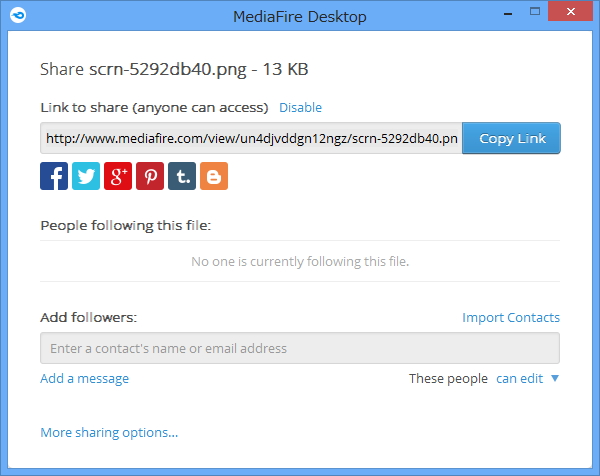Share the file on Blogger
This screenshot has width=600, height=476.
214,177
